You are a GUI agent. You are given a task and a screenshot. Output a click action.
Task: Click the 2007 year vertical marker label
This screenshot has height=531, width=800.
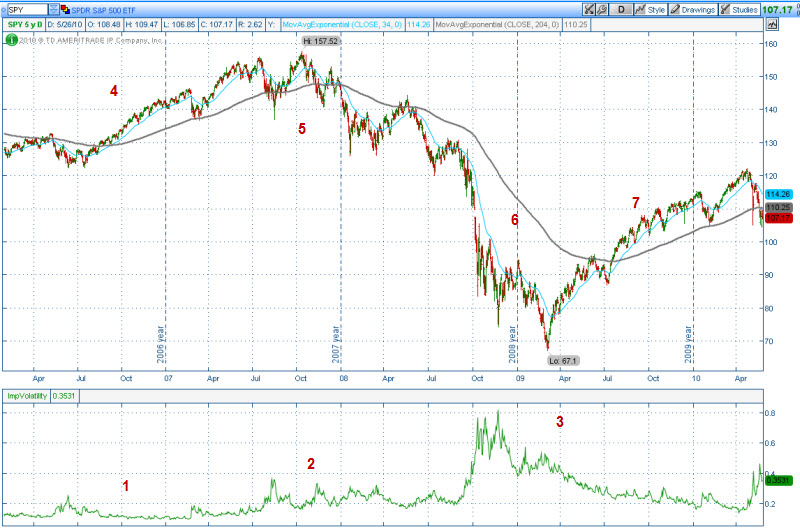point(336,344)
